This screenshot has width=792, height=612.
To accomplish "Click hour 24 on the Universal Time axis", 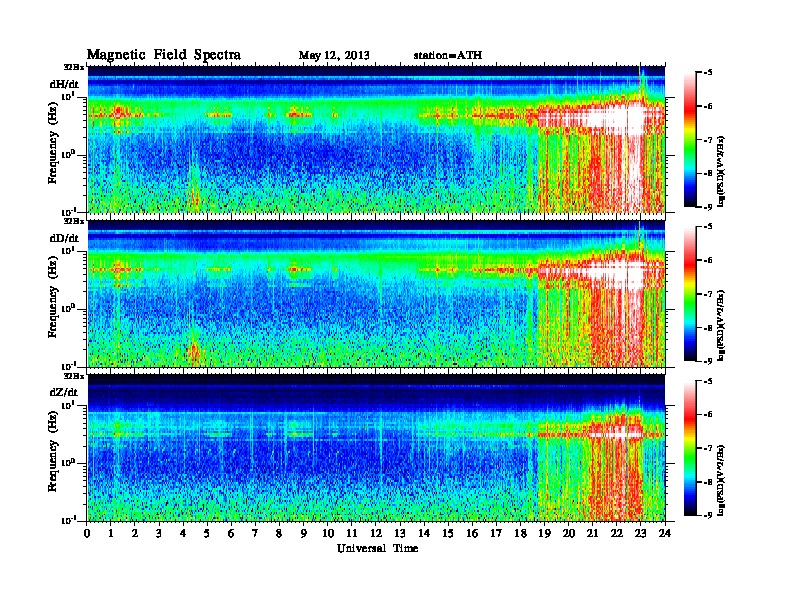I will 665,533.
